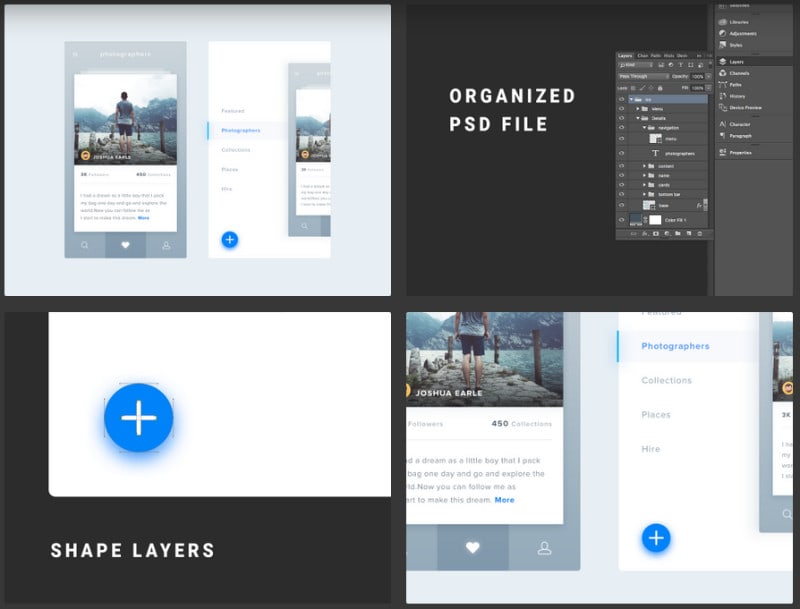Click the add layer style fx icon
Screen dimensions: 800x609
(x=644, y=234)
